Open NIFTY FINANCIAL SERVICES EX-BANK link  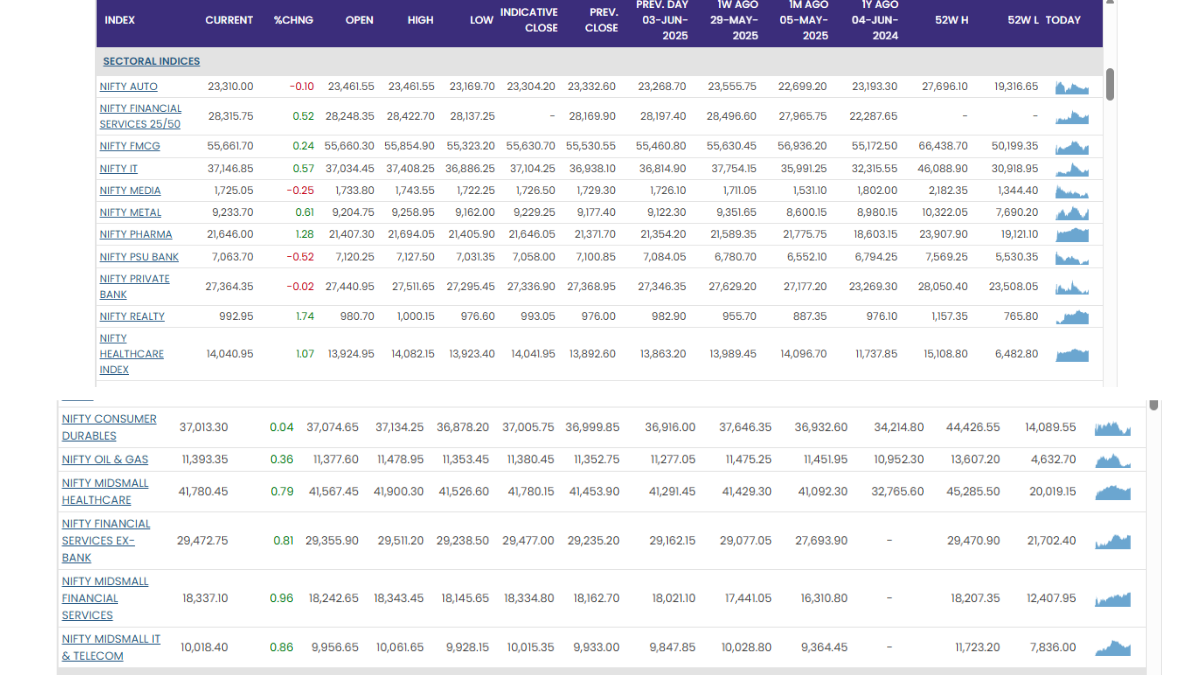tap(105, 541)
